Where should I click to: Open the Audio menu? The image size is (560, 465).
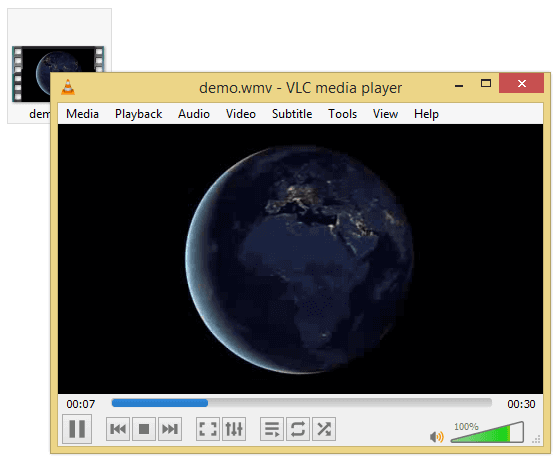point(194,114)
